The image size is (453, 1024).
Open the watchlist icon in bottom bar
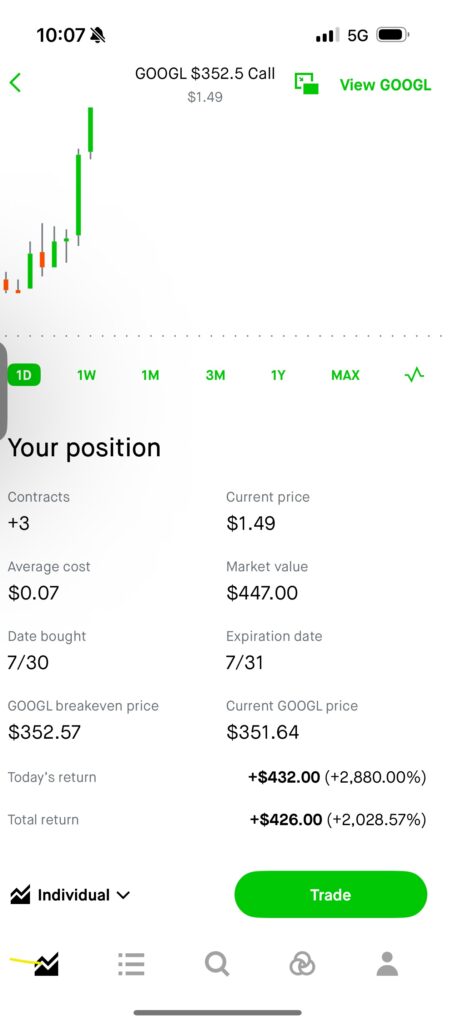tap(131, 963)
